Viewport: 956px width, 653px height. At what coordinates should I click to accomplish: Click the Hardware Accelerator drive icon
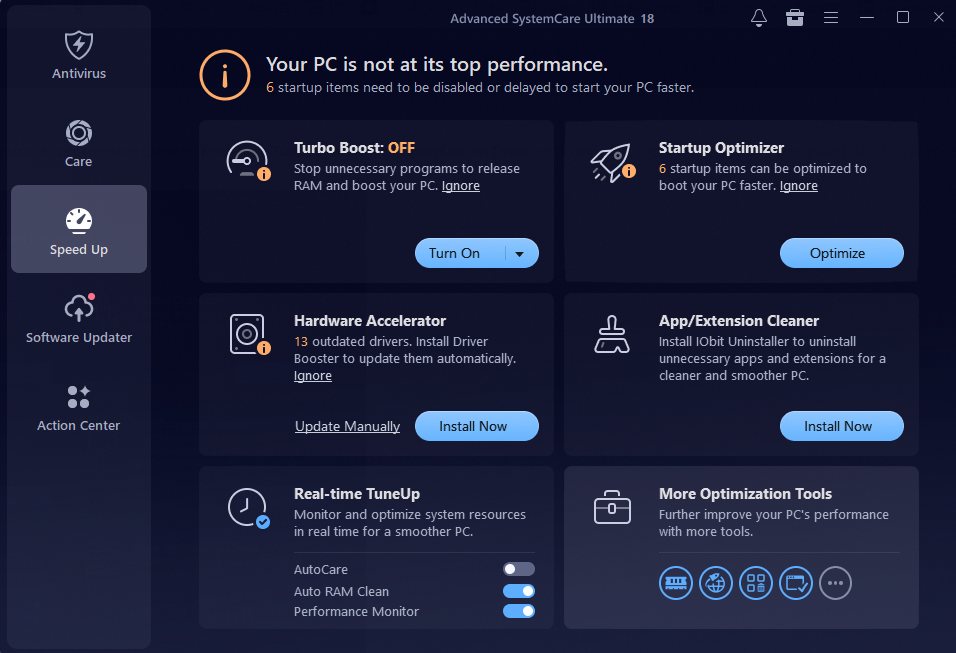coord(249,334)
